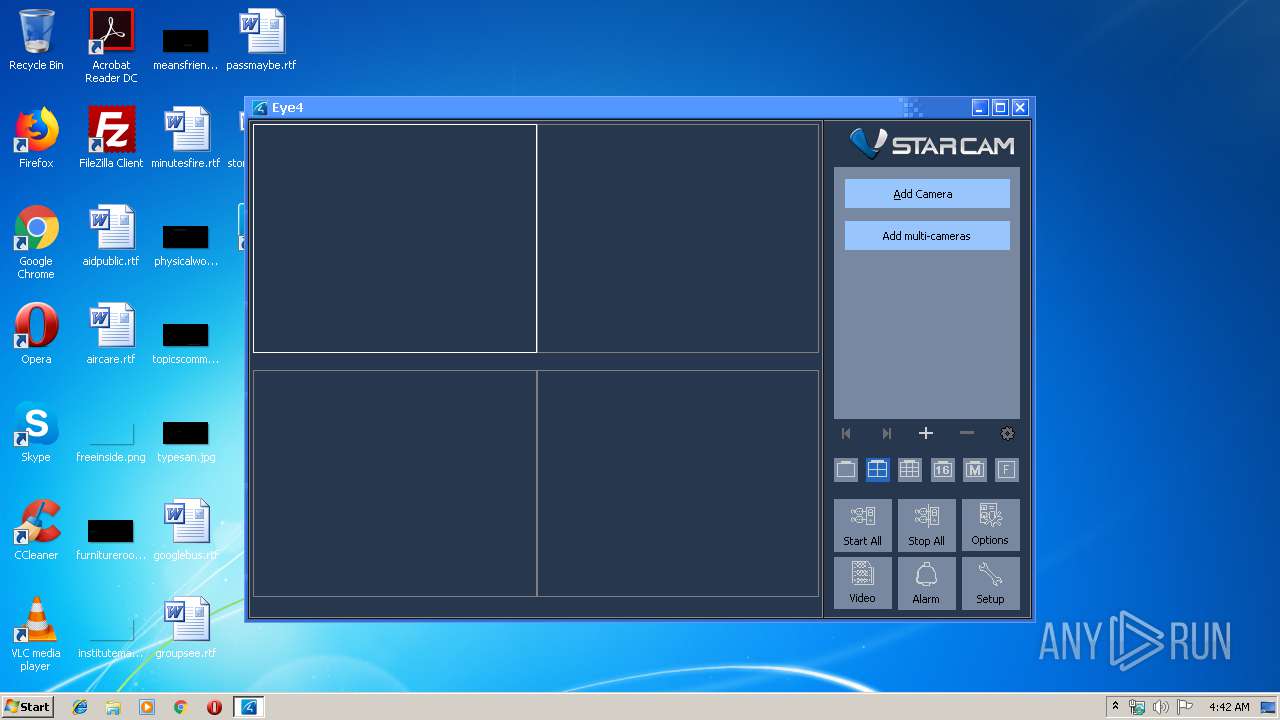Viewport: 1280px width, 720px height.
Task: Select the four-view grid layout
Action: pos(877,470)
